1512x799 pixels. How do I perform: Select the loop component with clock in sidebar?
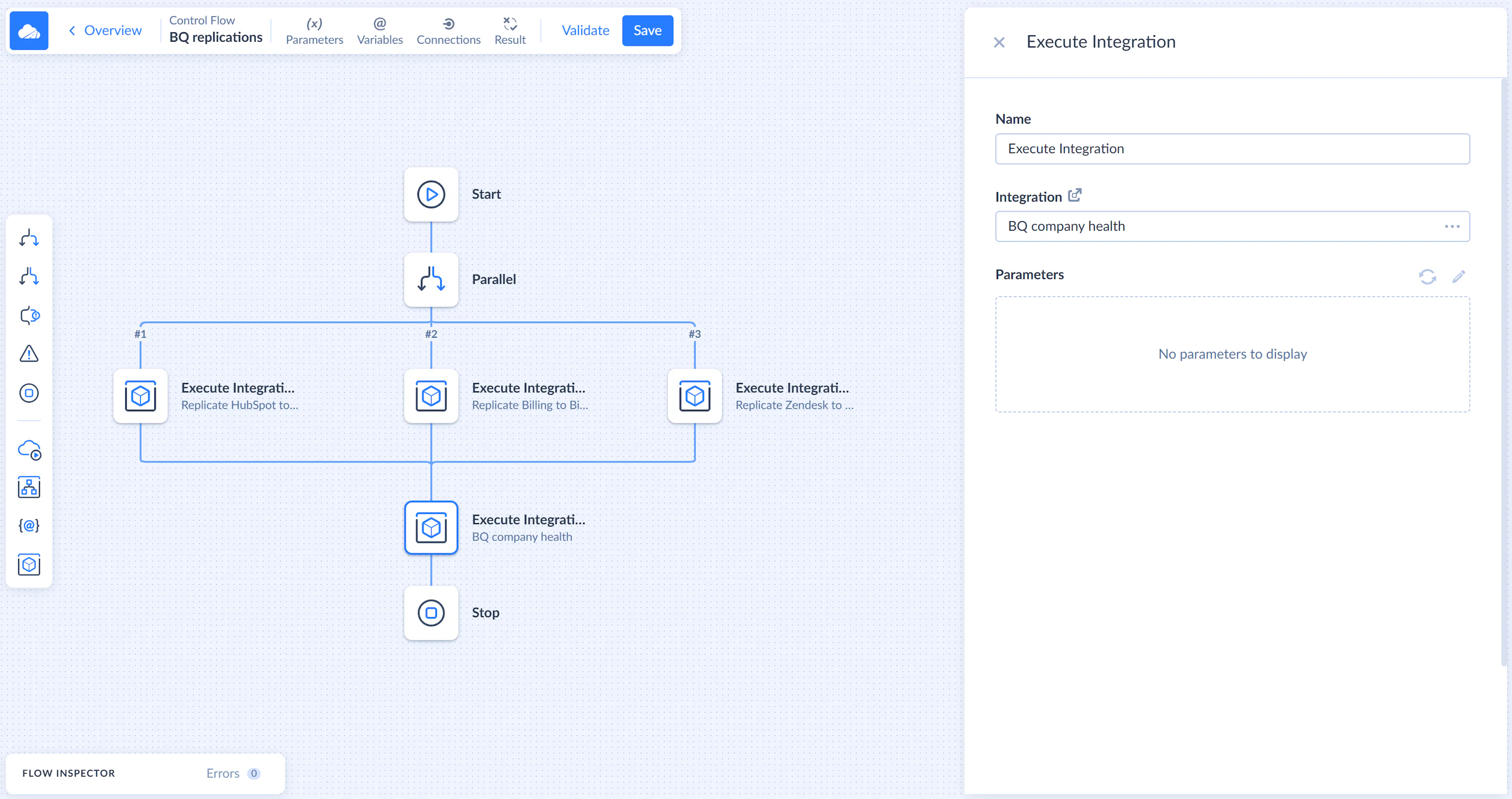(x=29, y=315)
